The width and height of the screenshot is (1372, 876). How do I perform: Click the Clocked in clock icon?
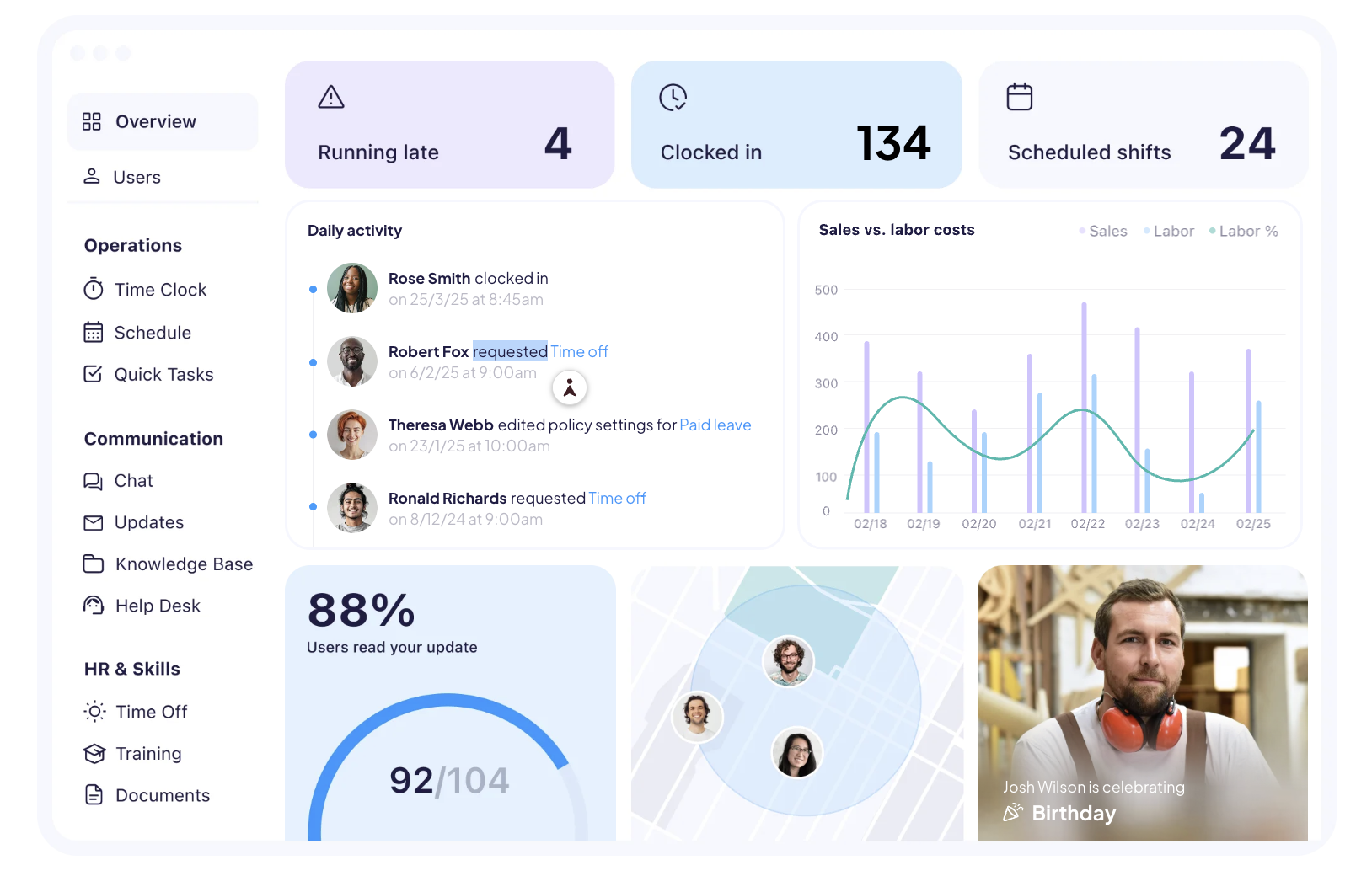(673, 97)
